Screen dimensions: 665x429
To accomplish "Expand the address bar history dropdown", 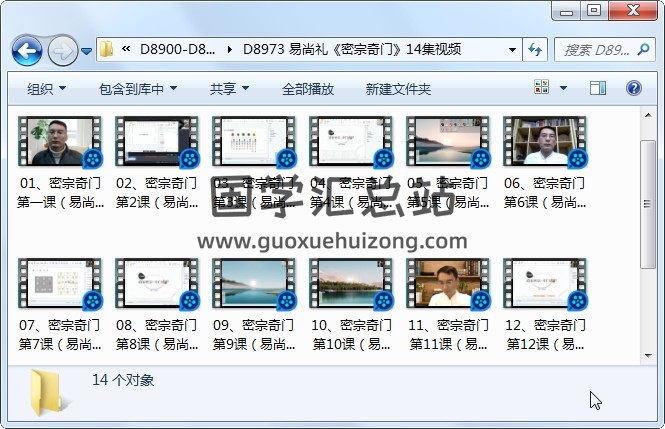I will pos(512,49).
